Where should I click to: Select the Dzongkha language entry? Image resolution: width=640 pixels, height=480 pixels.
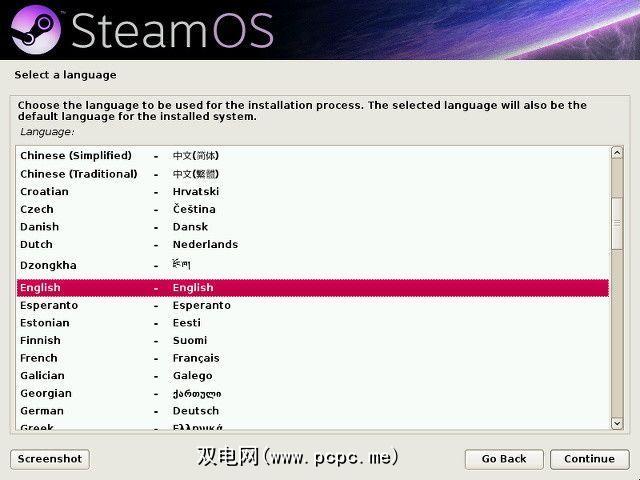click(x=313, y=265)
